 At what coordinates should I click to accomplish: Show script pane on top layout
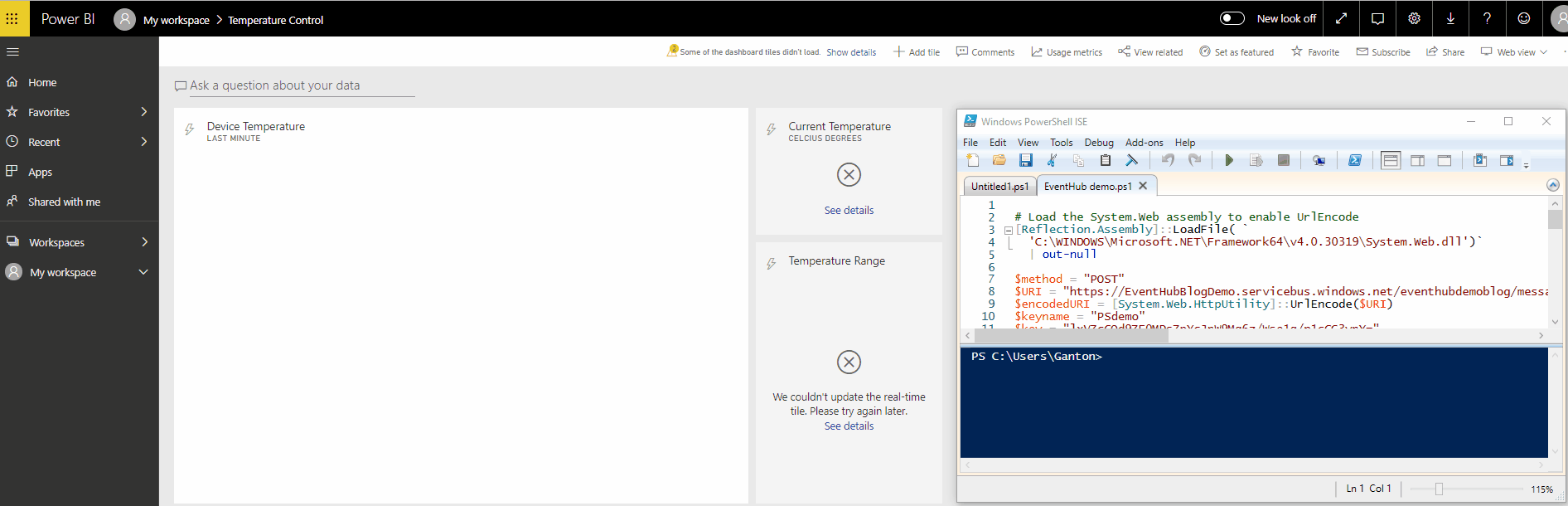(1391, 160)
